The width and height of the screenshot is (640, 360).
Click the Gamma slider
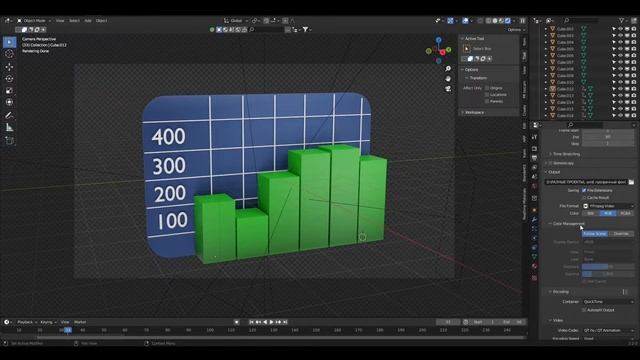pos(608,274)
